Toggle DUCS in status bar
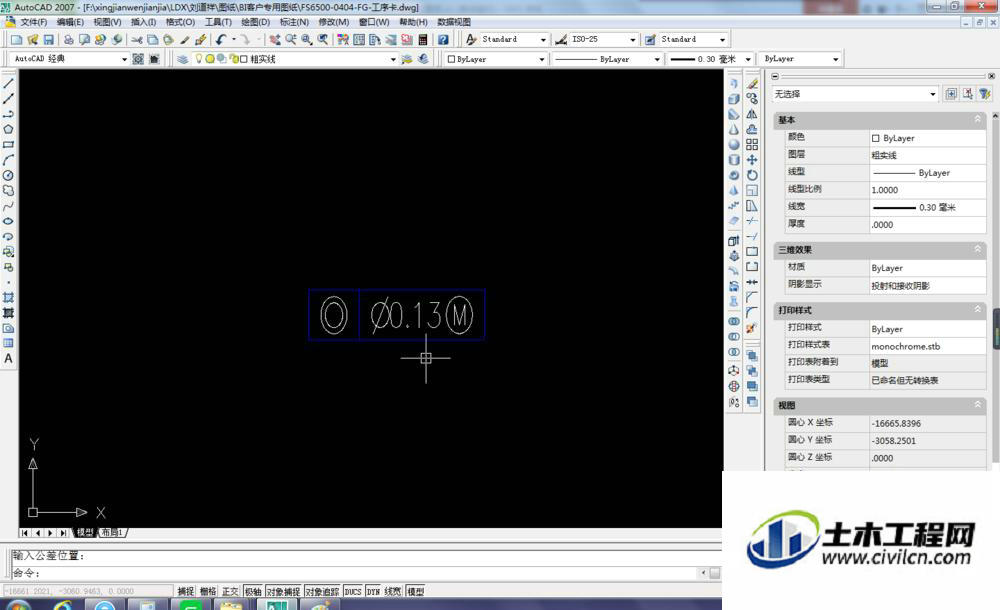This screenshot has width=1000, height=610. (353, 591)
